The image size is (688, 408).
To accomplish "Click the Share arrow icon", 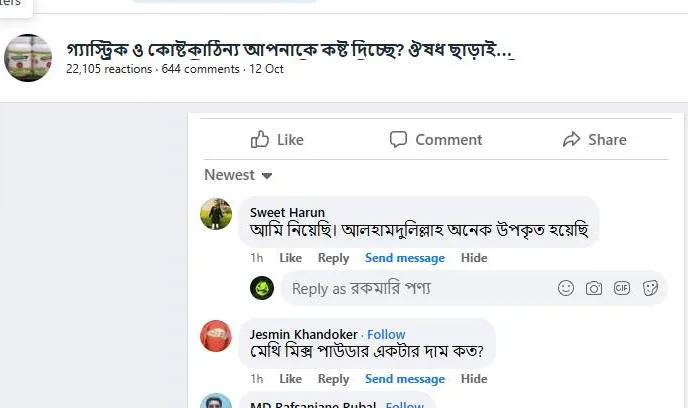I will click(572, 139).
